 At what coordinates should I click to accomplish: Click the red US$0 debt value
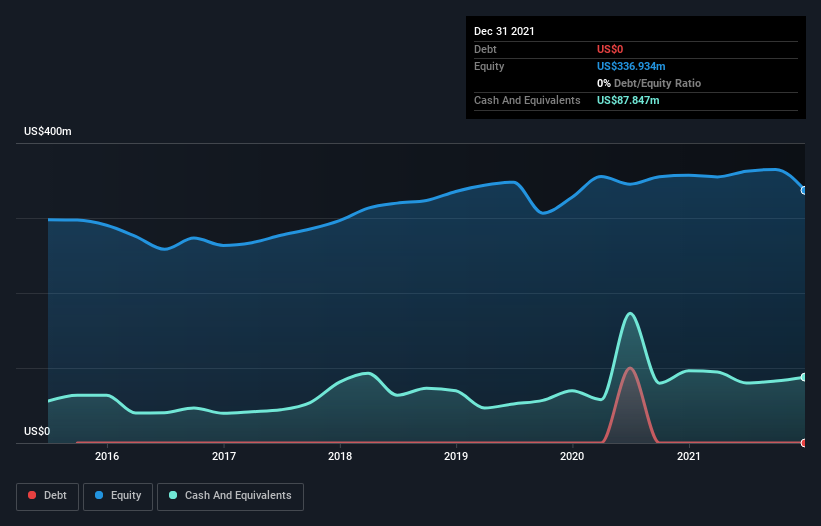pos(610,49)
